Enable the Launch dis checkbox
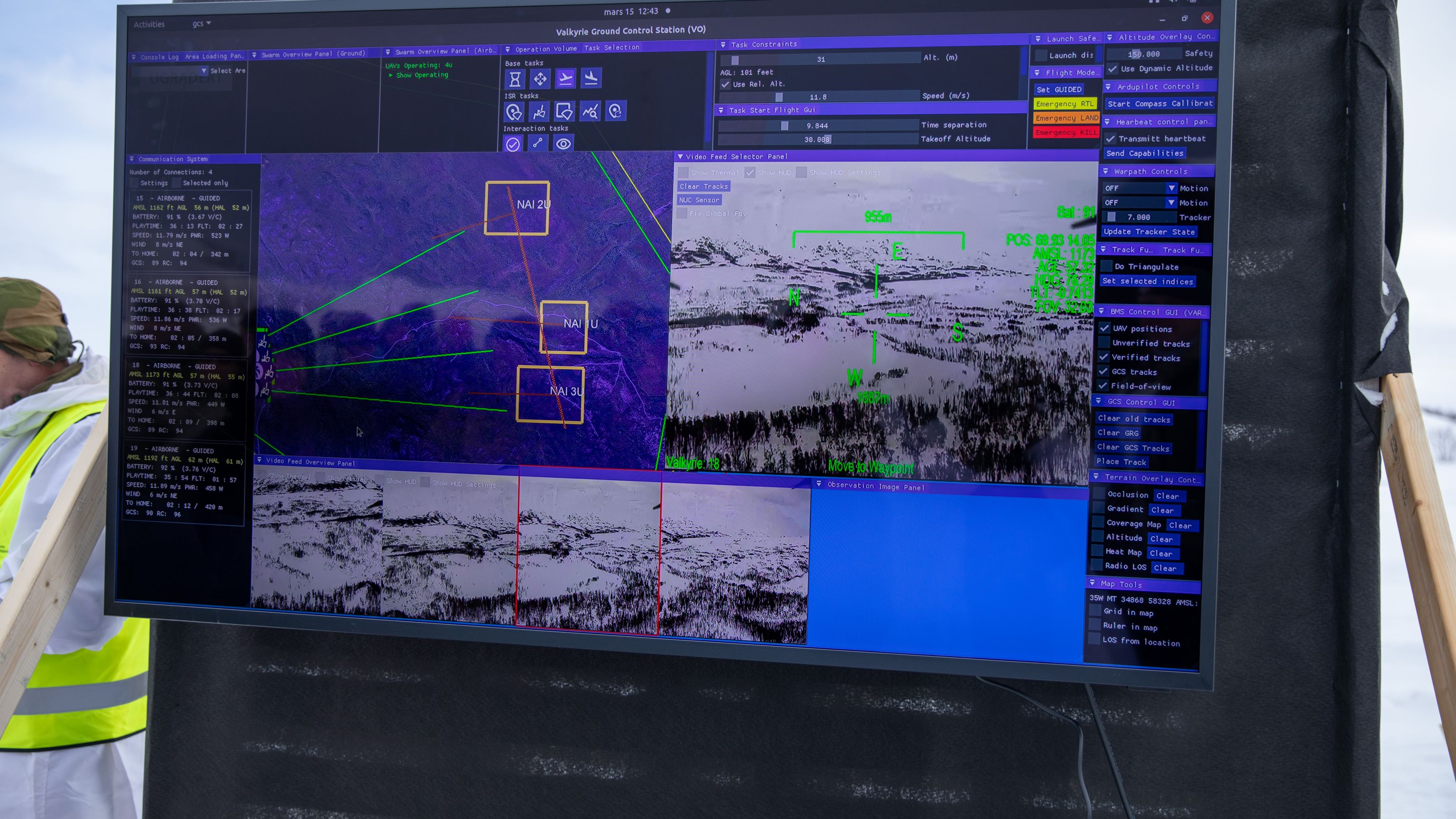This screenshot has height=819, width=1456. click(x=1040, y=55)
